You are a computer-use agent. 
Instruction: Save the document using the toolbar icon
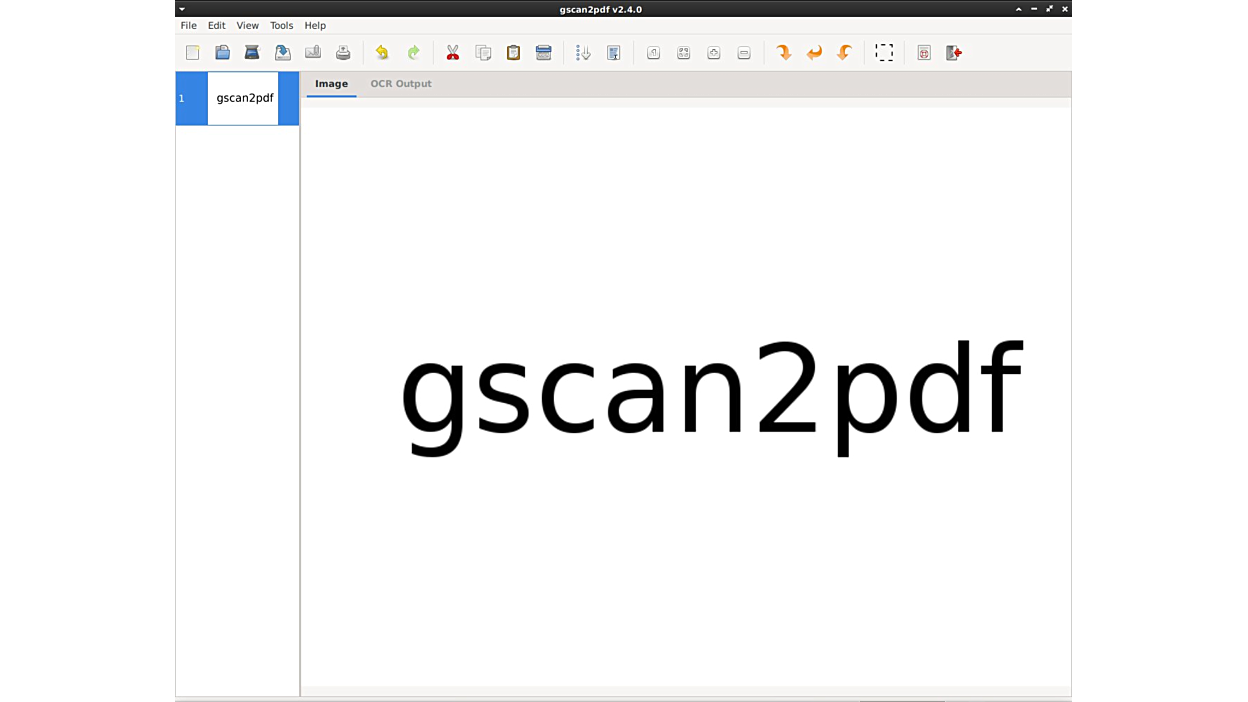283,53
